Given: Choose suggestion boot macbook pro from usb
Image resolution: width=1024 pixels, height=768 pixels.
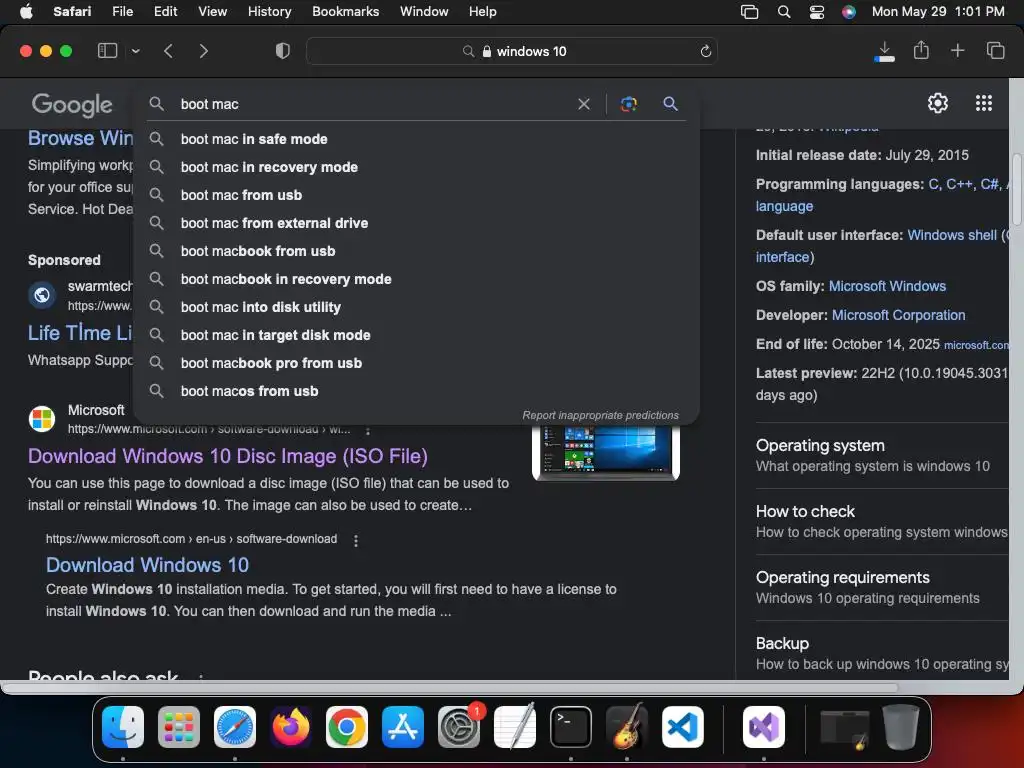Looking at the screenshot, I should pyautogui.click(x=417, y=363).
